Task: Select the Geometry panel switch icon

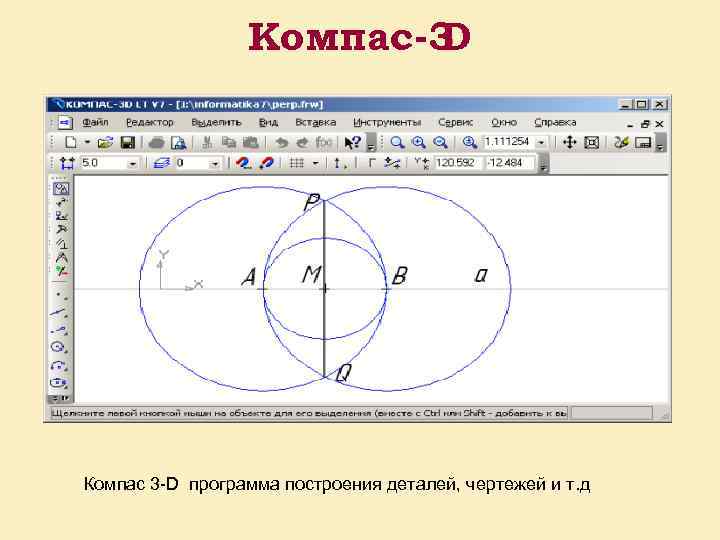Action: (61, 189)
